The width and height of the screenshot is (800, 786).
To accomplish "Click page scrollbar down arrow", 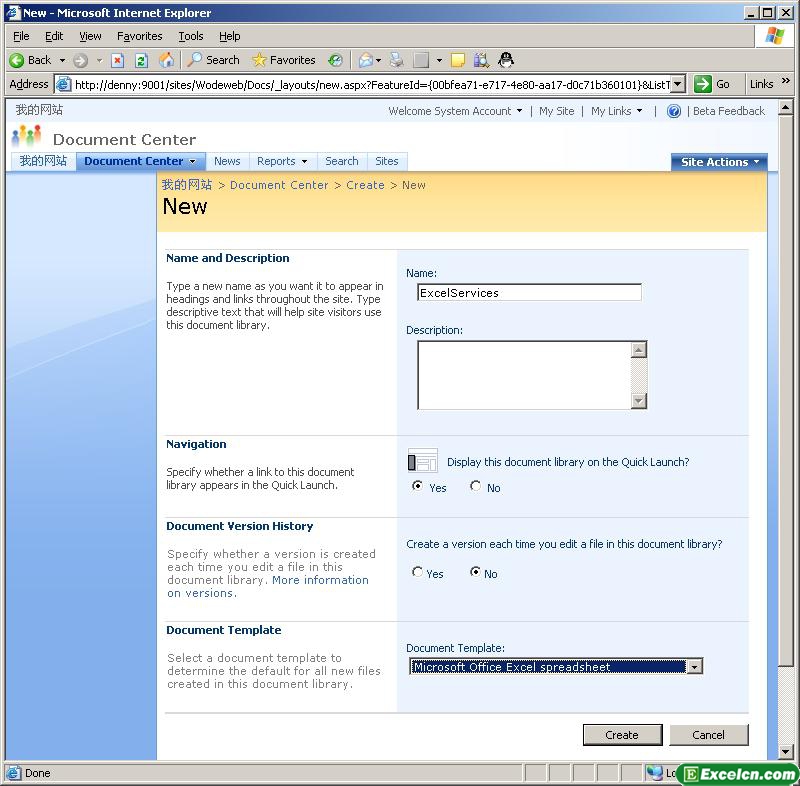I will coord(785,751).
